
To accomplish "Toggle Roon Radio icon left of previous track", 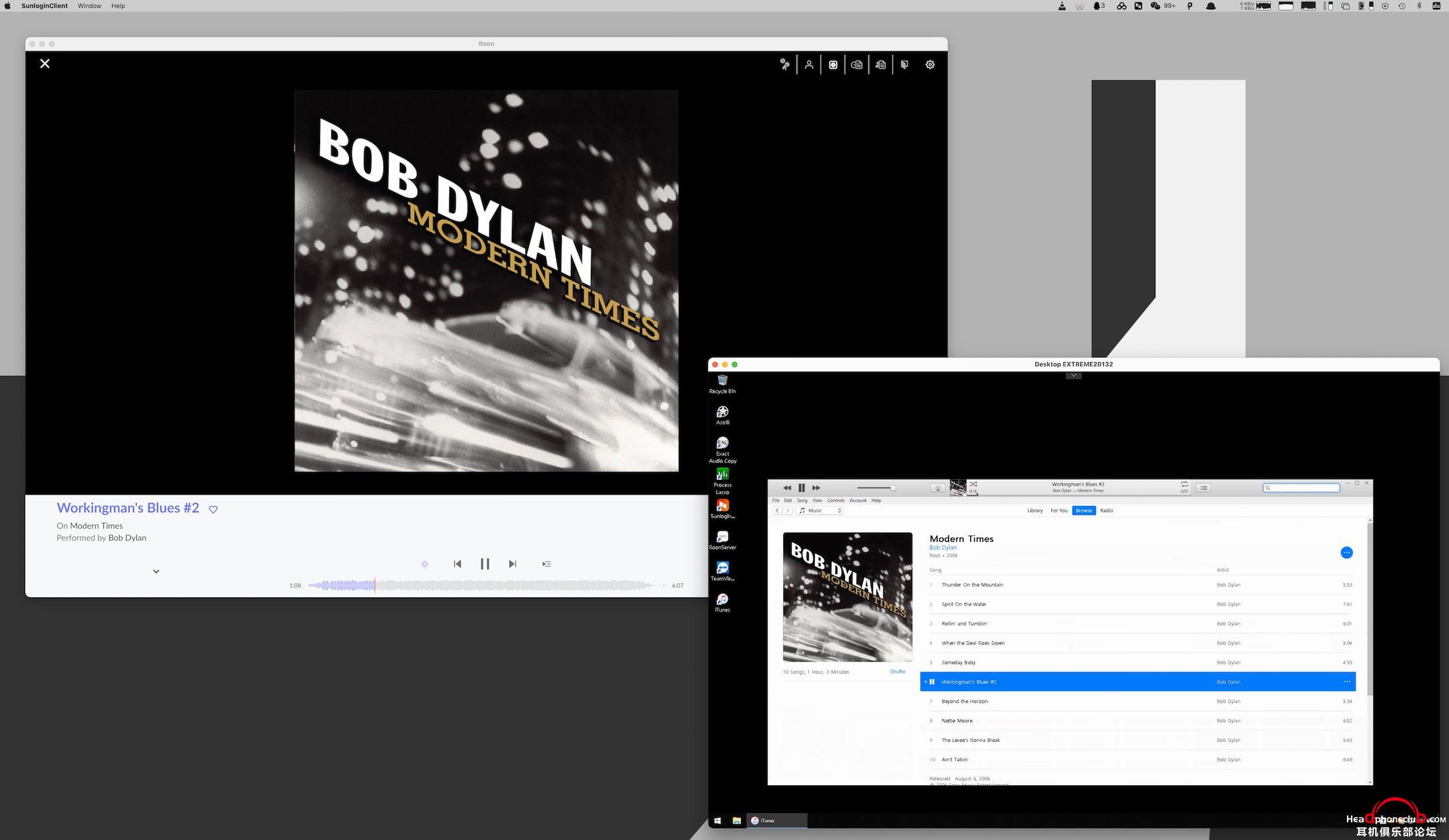I will 425,564.
